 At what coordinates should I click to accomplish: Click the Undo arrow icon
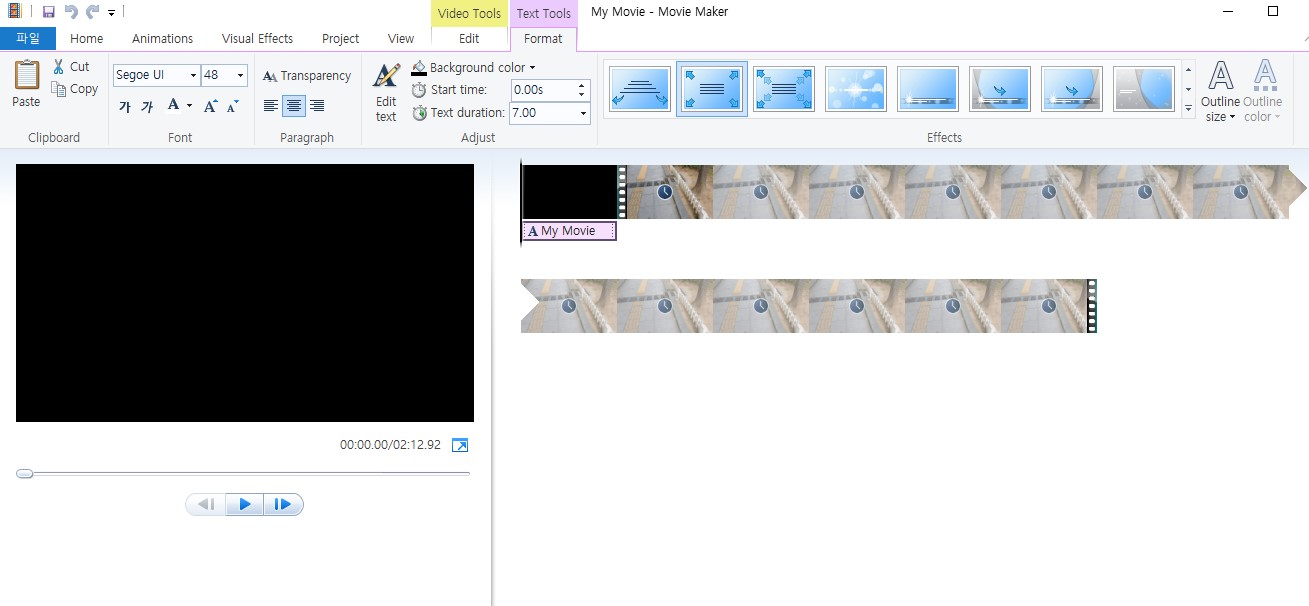(x=70, y=12)
